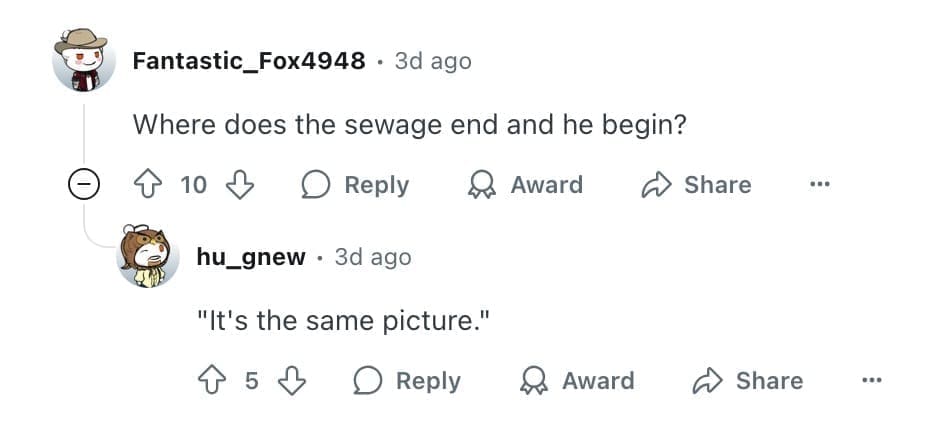Open Fantastic_Fox4948's user profile link
The height and width of the screenshot is (438, 938).
point(249,61)
